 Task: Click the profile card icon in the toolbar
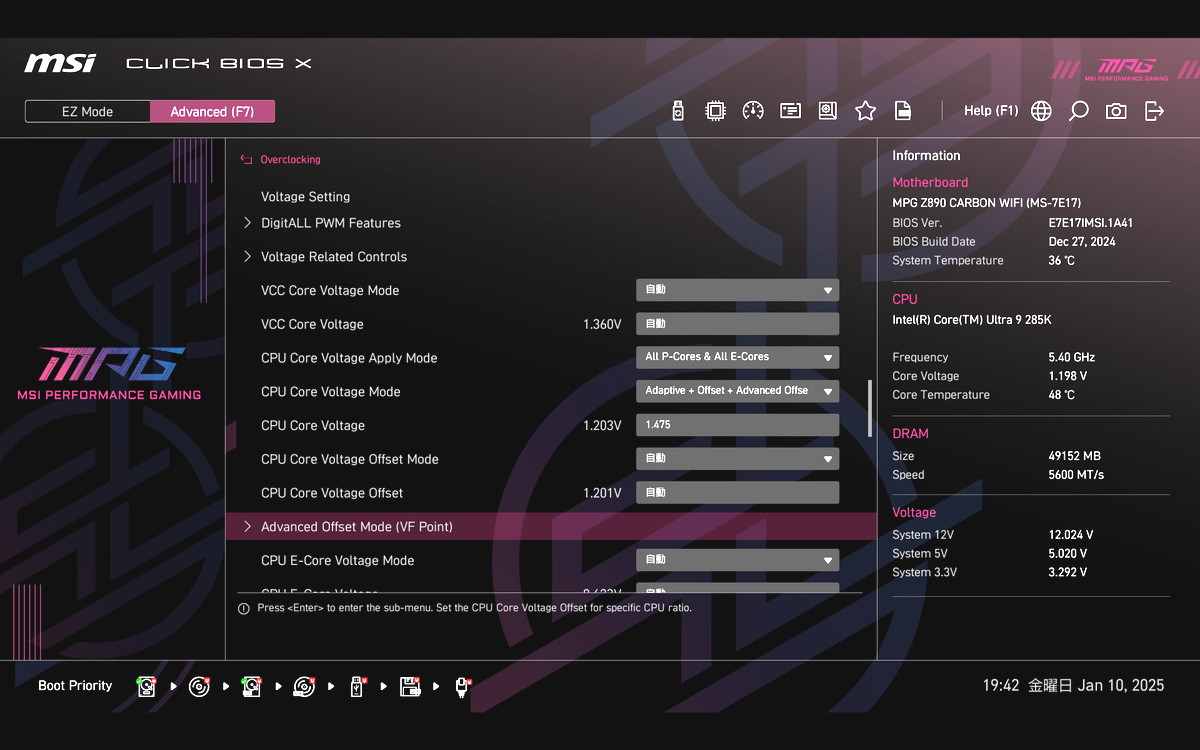[x=791, y=111]
